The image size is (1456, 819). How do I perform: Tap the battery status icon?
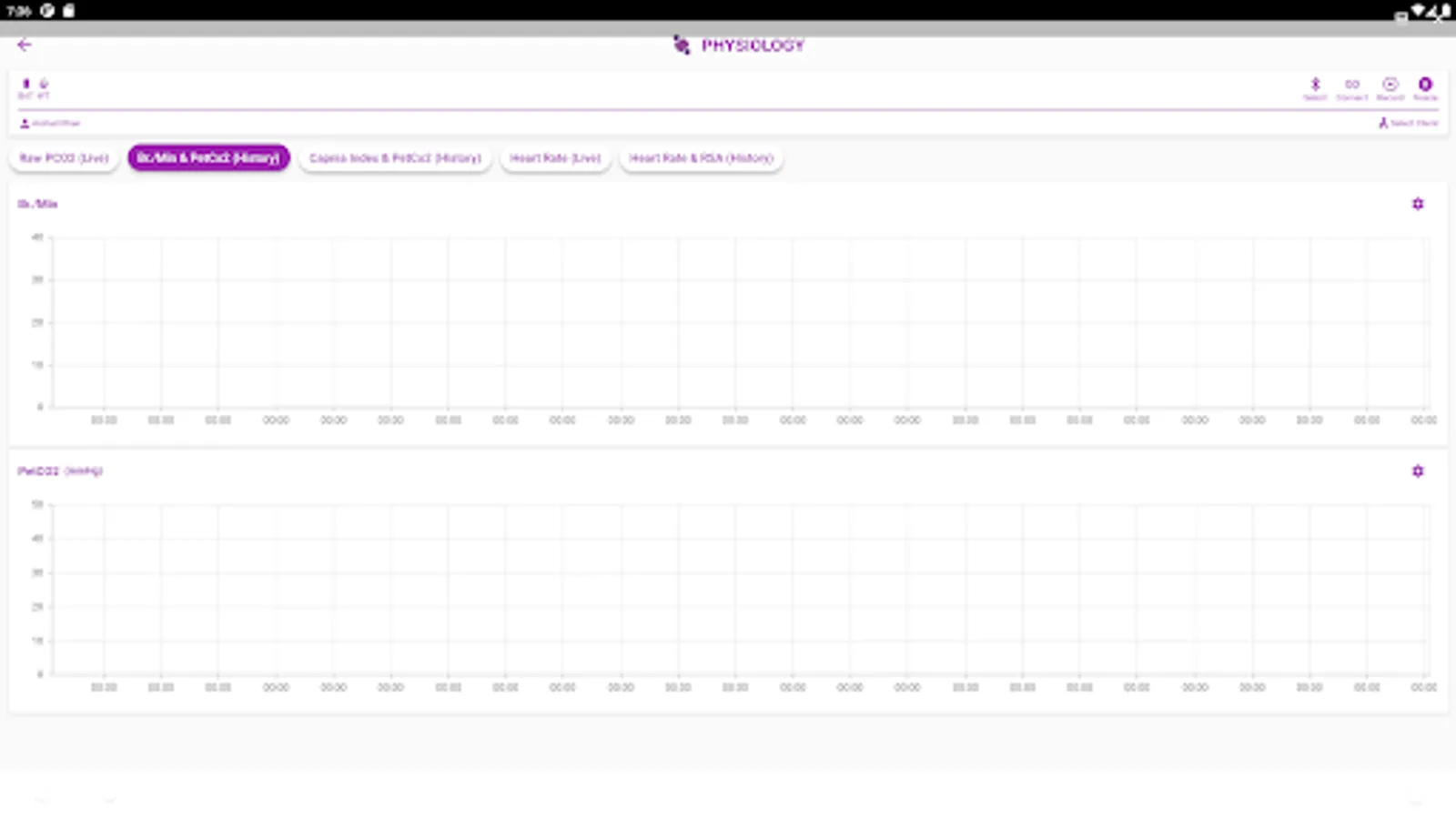pyautogui.click(x=25, y=84)
